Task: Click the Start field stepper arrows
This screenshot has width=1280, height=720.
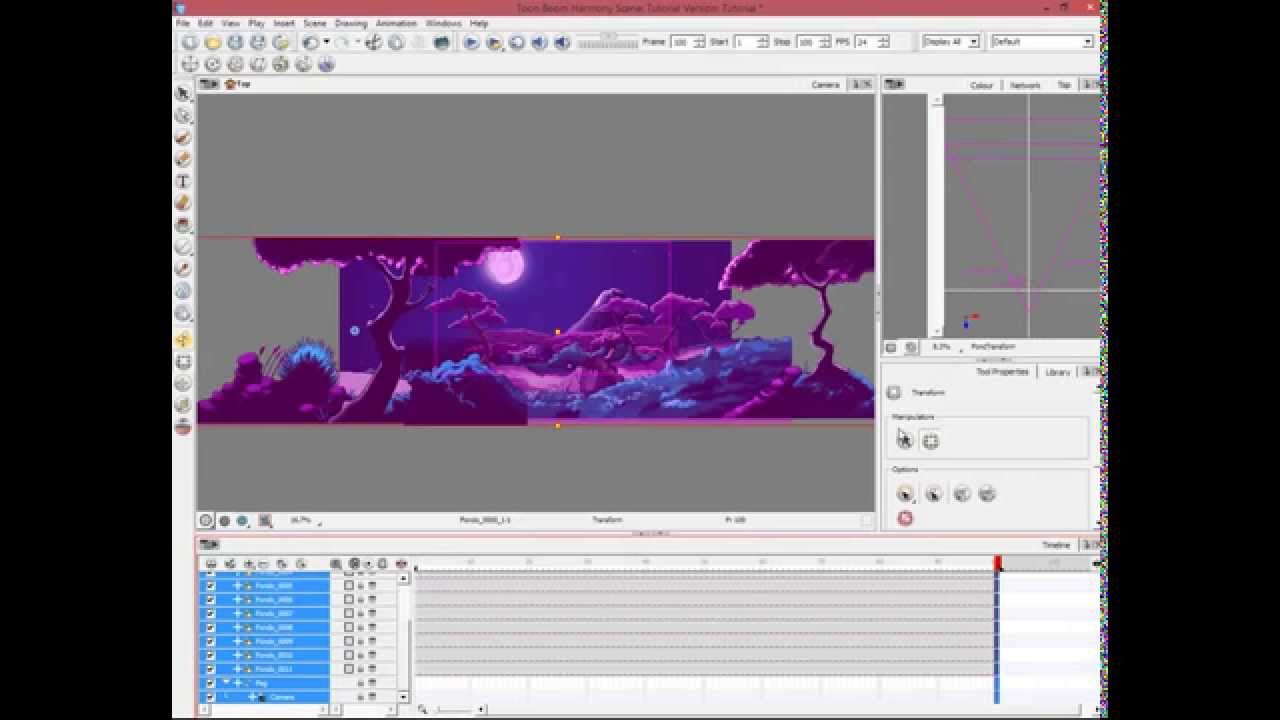Action: [x=763, y=42]
